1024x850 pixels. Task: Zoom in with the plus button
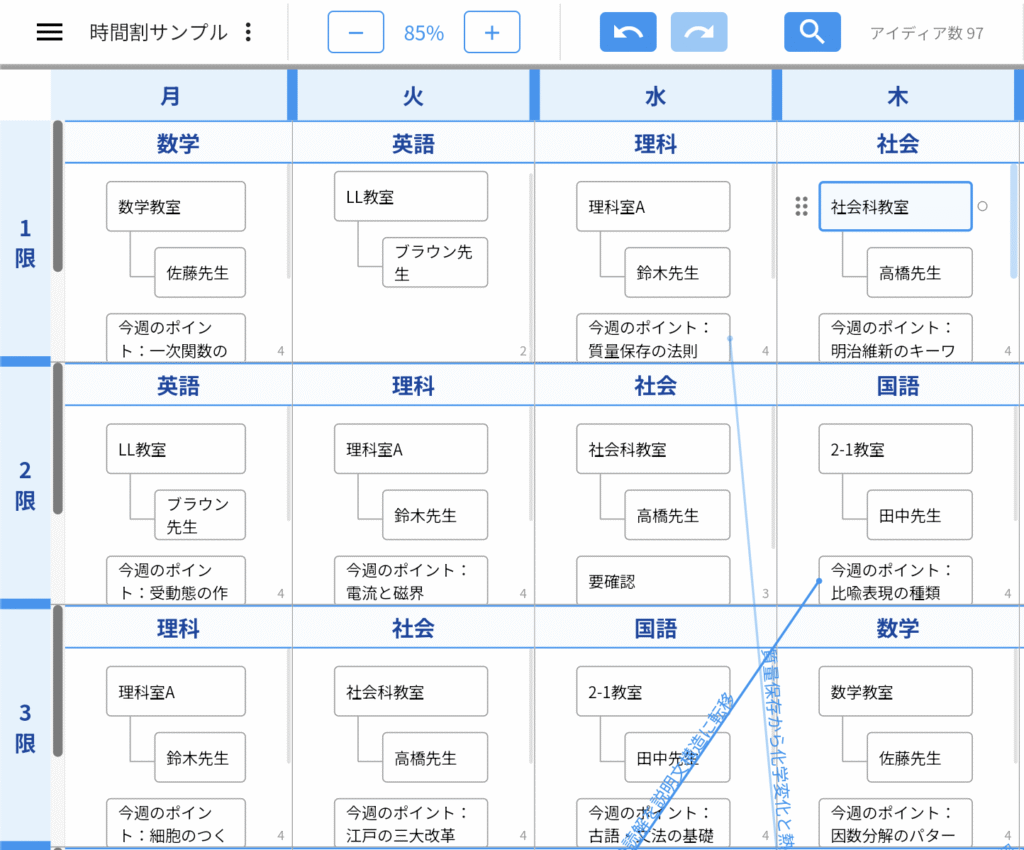[x=492, y=32]
